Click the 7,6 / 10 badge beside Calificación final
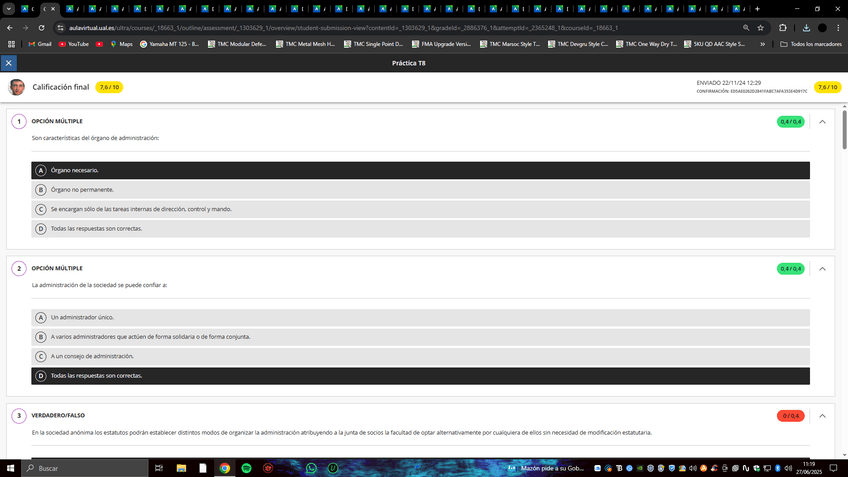 pos(109,87)
